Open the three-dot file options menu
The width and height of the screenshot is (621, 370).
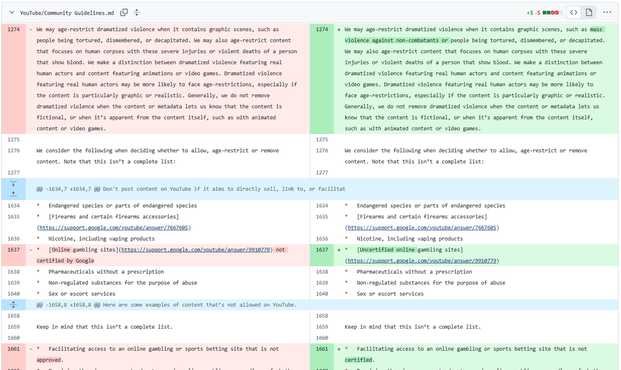coord(607,13)
